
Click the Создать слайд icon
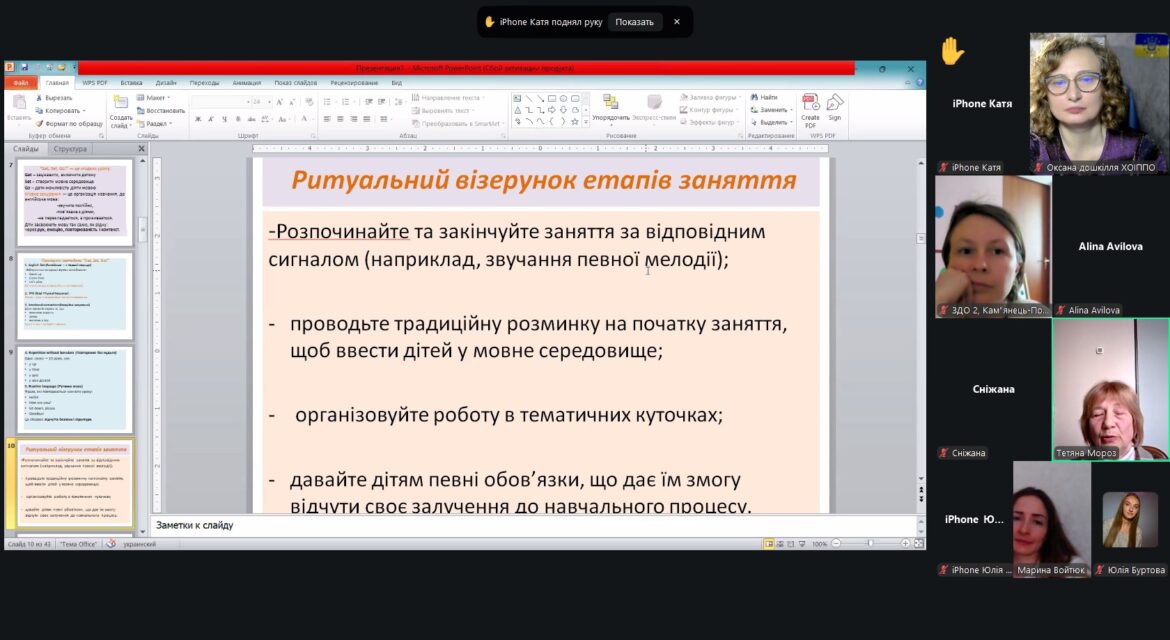tap(120, 110)
